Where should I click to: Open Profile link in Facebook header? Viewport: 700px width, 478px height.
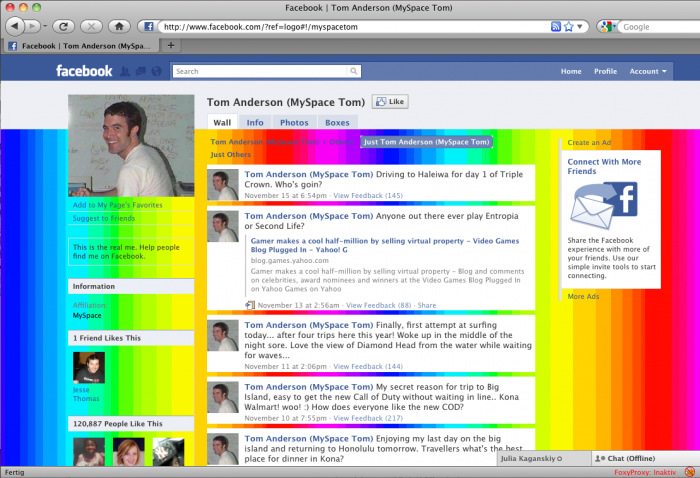click(605, 71)
